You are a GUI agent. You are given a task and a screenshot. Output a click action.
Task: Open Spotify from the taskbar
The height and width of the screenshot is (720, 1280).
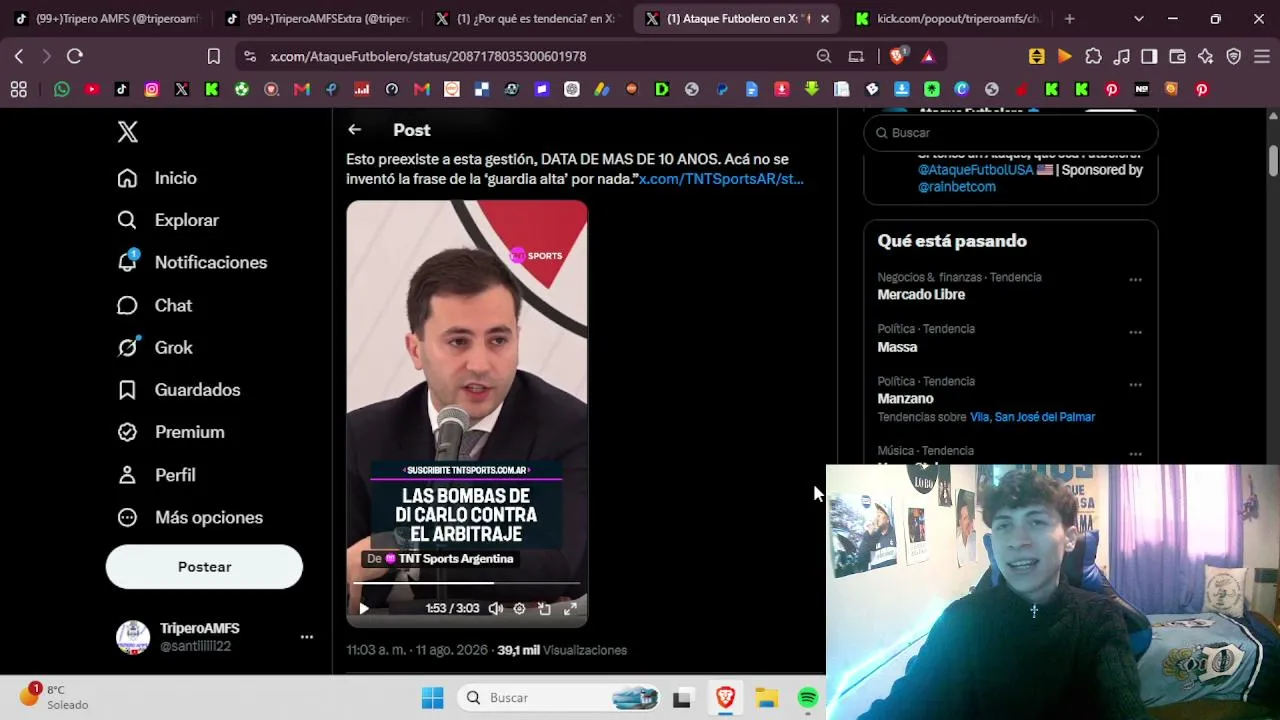click(808, 698)
